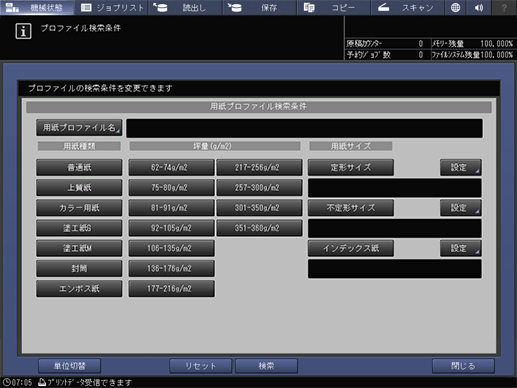Click the clock icon in status bar

(x=6, y=382)
